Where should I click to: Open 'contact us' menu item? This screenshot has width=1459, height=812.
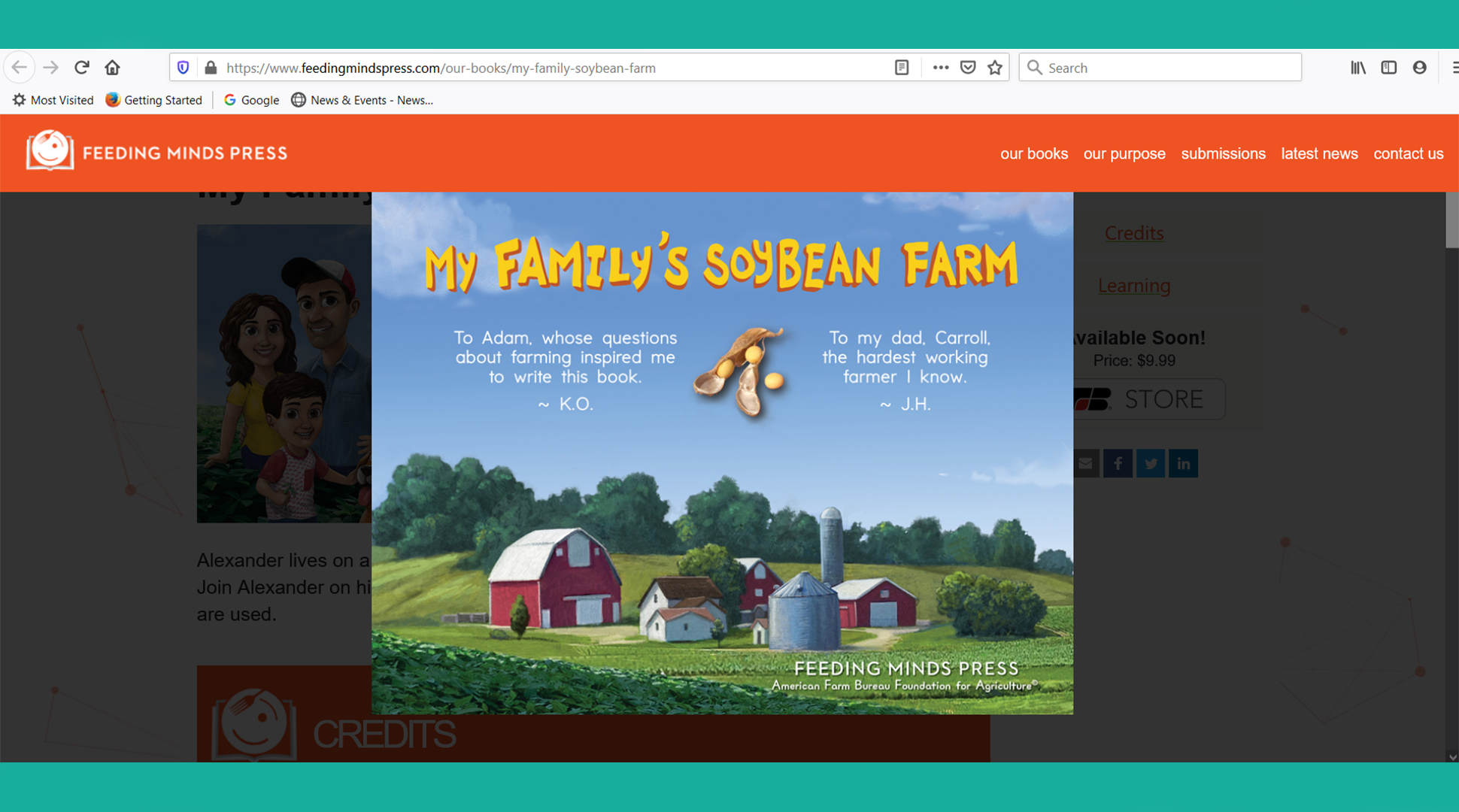[1409, 153]
